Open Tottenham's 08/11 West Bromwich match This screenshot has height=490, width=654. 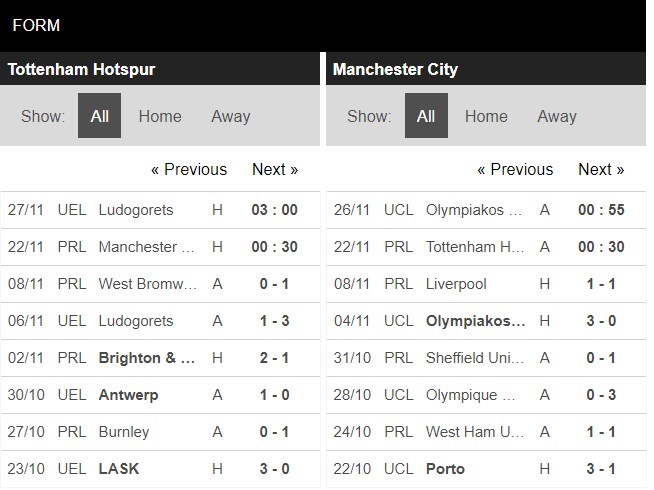point(148,284)
